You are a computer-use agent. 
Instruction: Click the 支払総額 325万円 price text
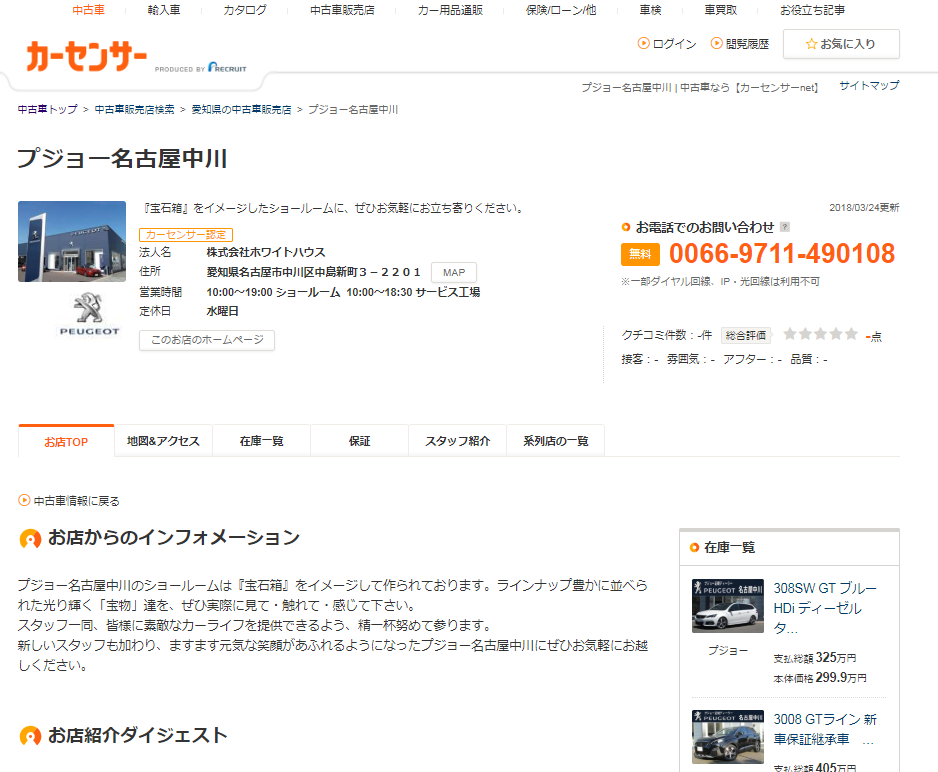click(815, 658)
